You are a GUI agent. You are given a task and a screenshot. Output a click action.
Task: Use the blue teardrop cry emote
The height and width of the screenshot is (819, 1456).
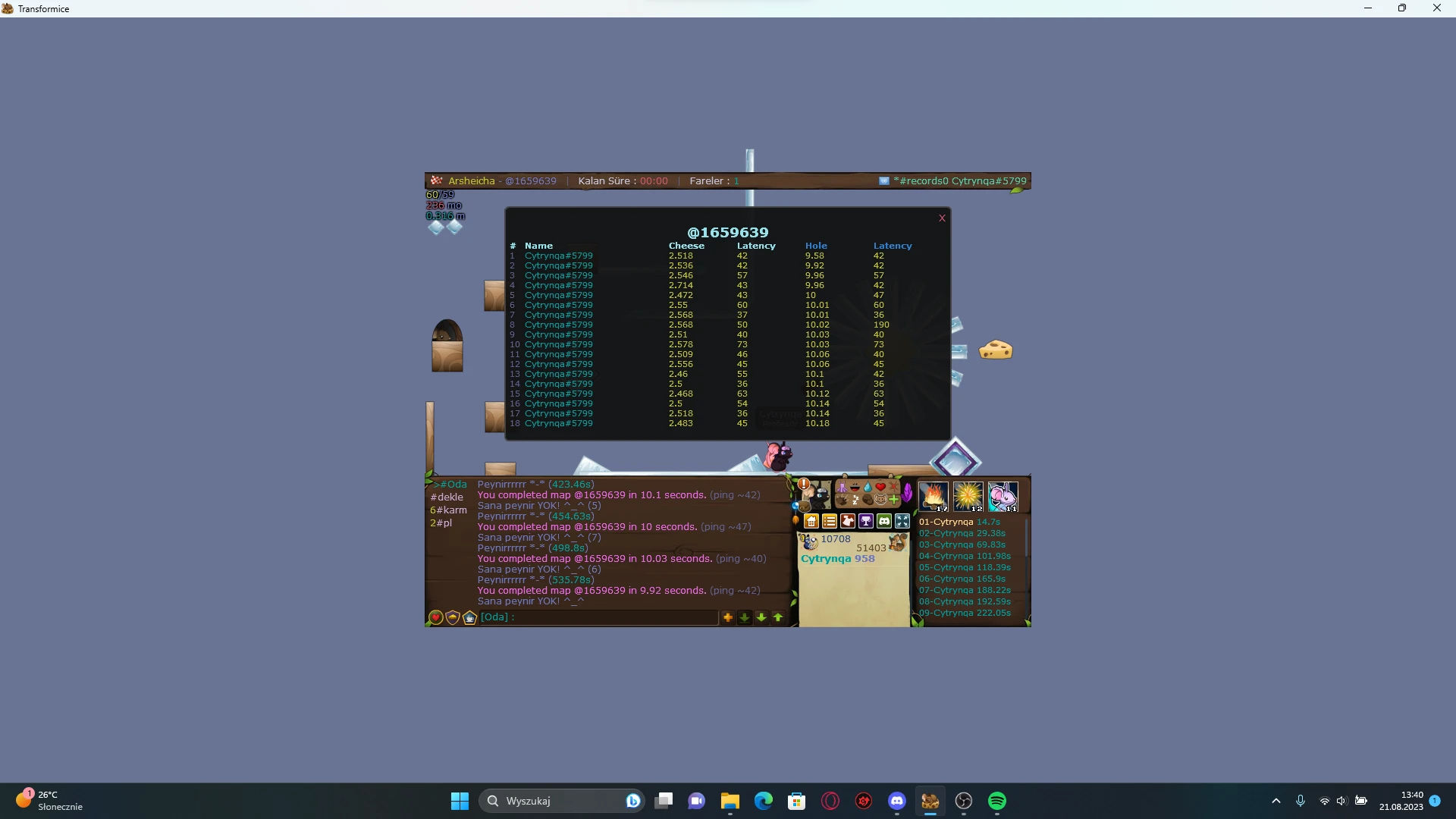tap(868, 488)
